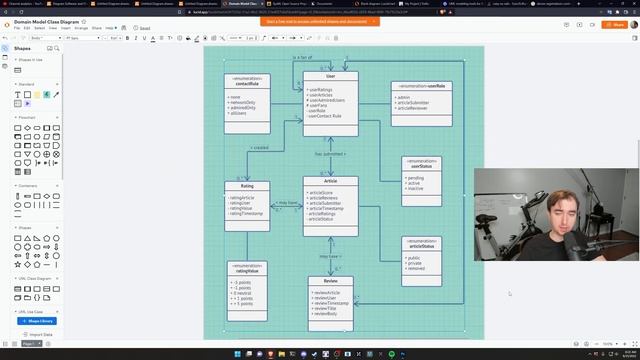Collapse the Standard shapes section
The width and height of the screenshot is (640, 360).
tap(16, 84)
